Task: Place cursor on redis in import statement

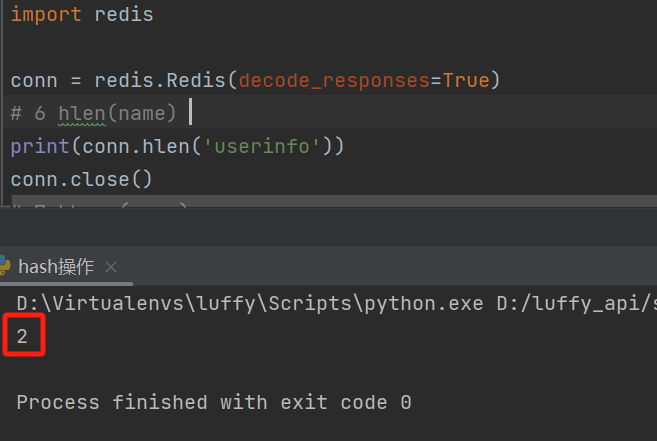Action: pyautogui.click(x=124, y=16)
